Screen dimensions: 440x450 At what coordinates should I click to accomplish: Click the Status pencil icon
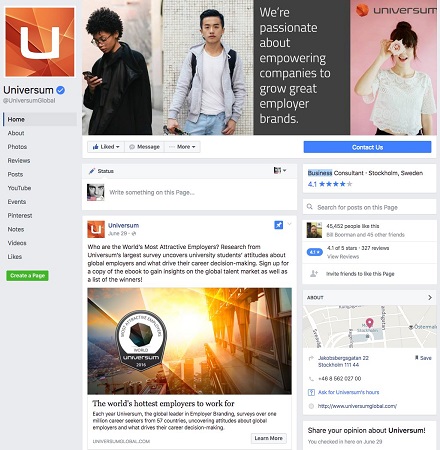pyautogui.click(x=92, y=171)
